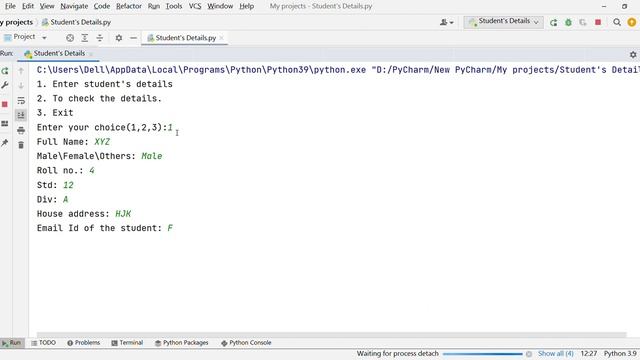Open the Python Packages tool window
Image resolution: width=640 pixels, height=360 pixels.
click(182, 343)
